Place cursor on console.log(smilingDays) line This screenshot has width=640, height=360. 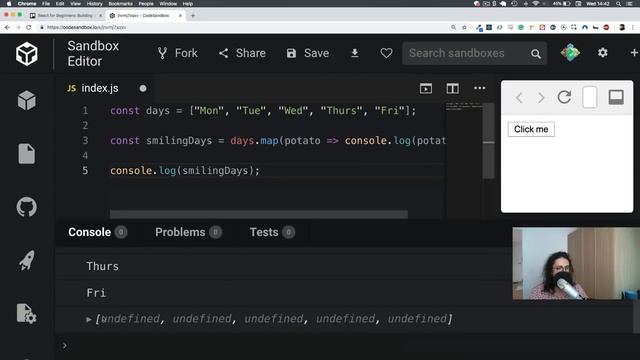184,171
